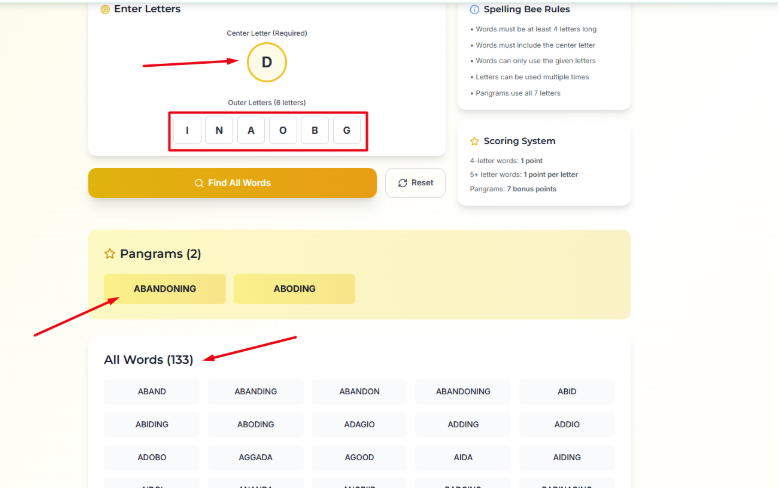Screen dimensions: 779x488
Task: Click the AIDA word tile
Action: (463, 457)
